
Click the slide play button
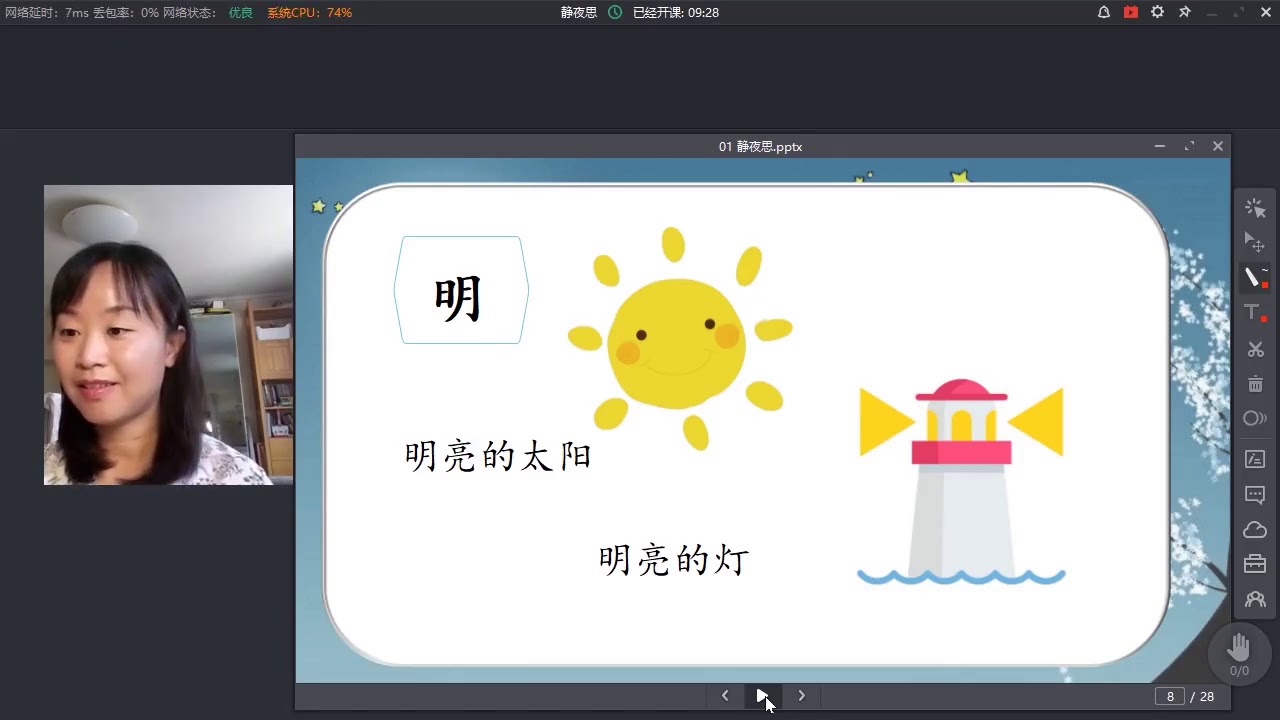tap(763, 696)
